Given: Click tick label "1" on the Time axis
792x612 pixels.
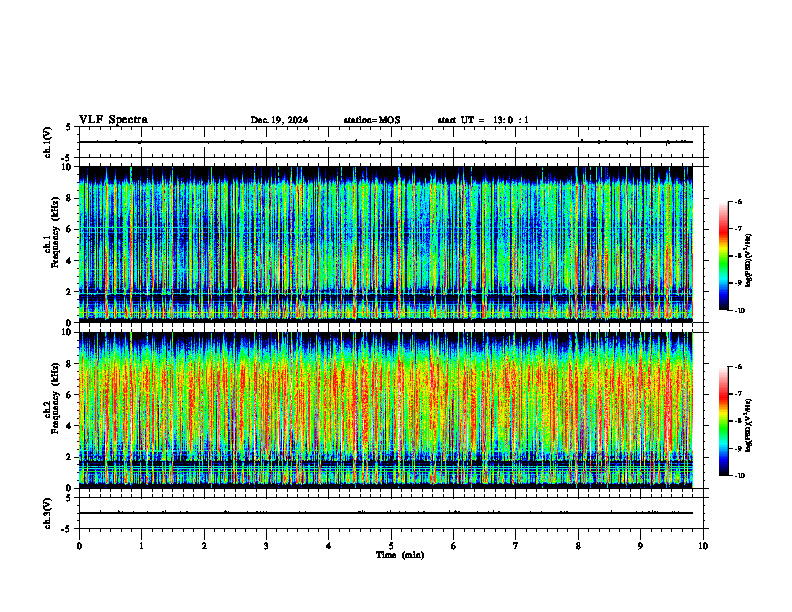Looking at the screenshot, I should pyautogui.click(x=141, y=546).
